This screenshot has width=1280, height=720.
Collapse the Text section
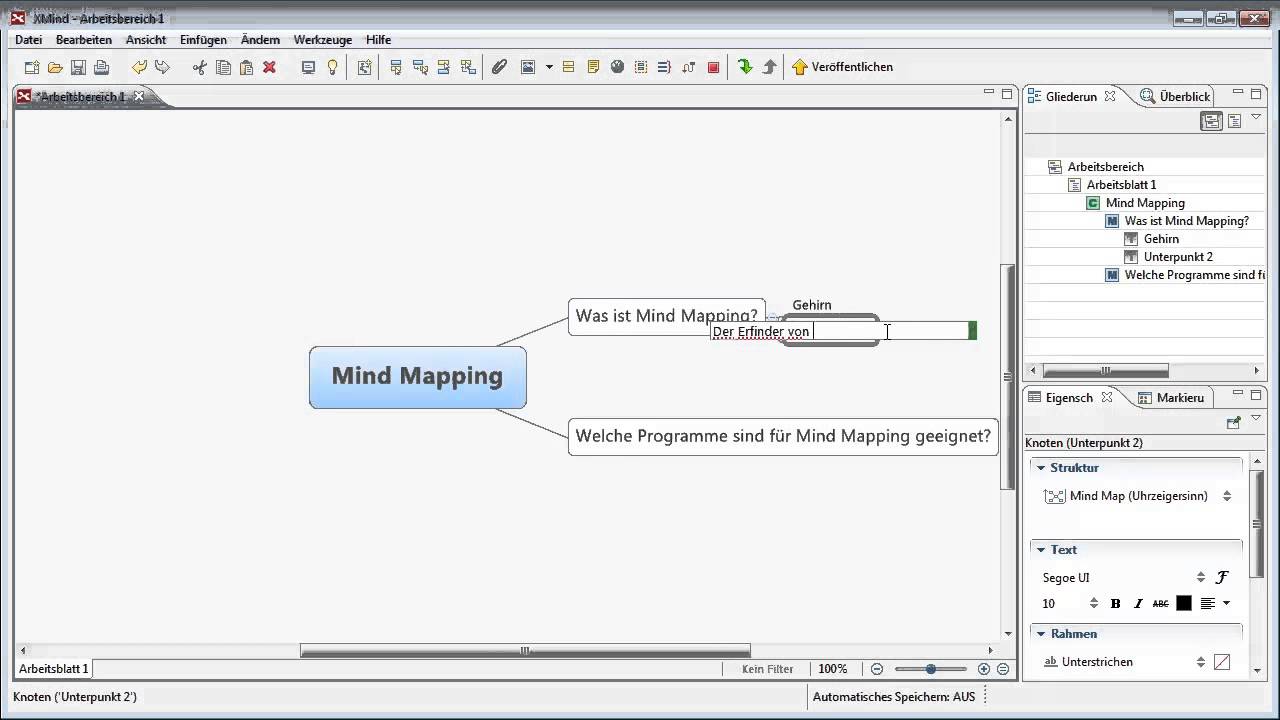(x=1041, y=550)
